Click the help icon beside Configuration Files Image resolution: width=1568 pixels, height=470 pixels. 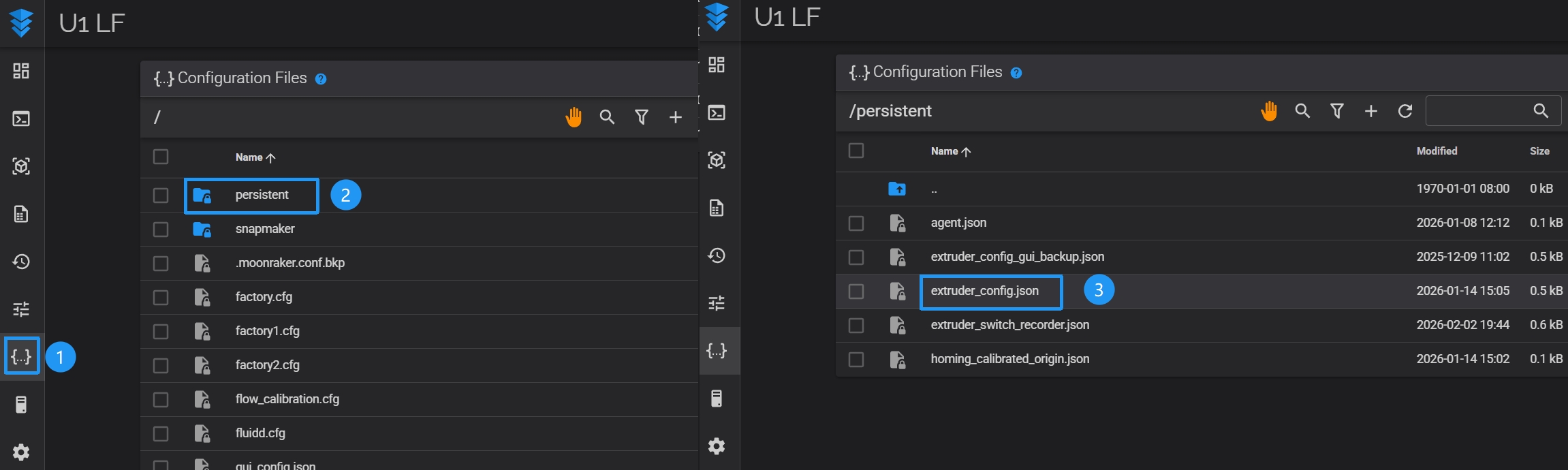321,79
